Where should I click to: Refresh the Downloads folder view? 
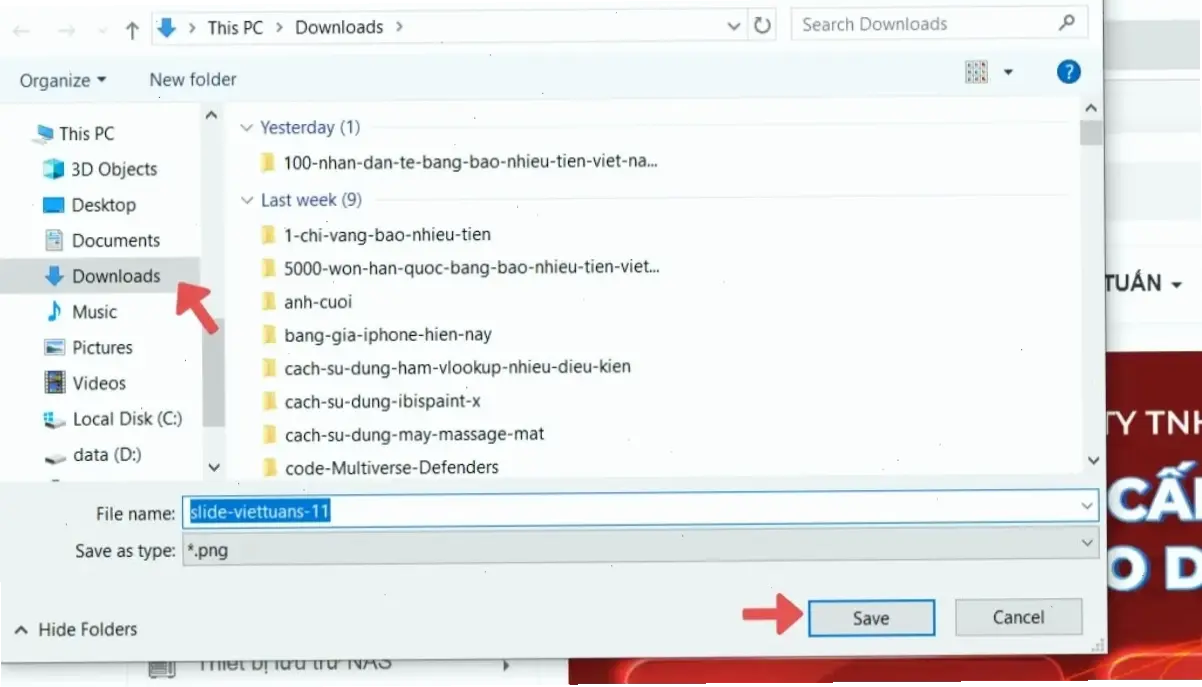(763, 27)
